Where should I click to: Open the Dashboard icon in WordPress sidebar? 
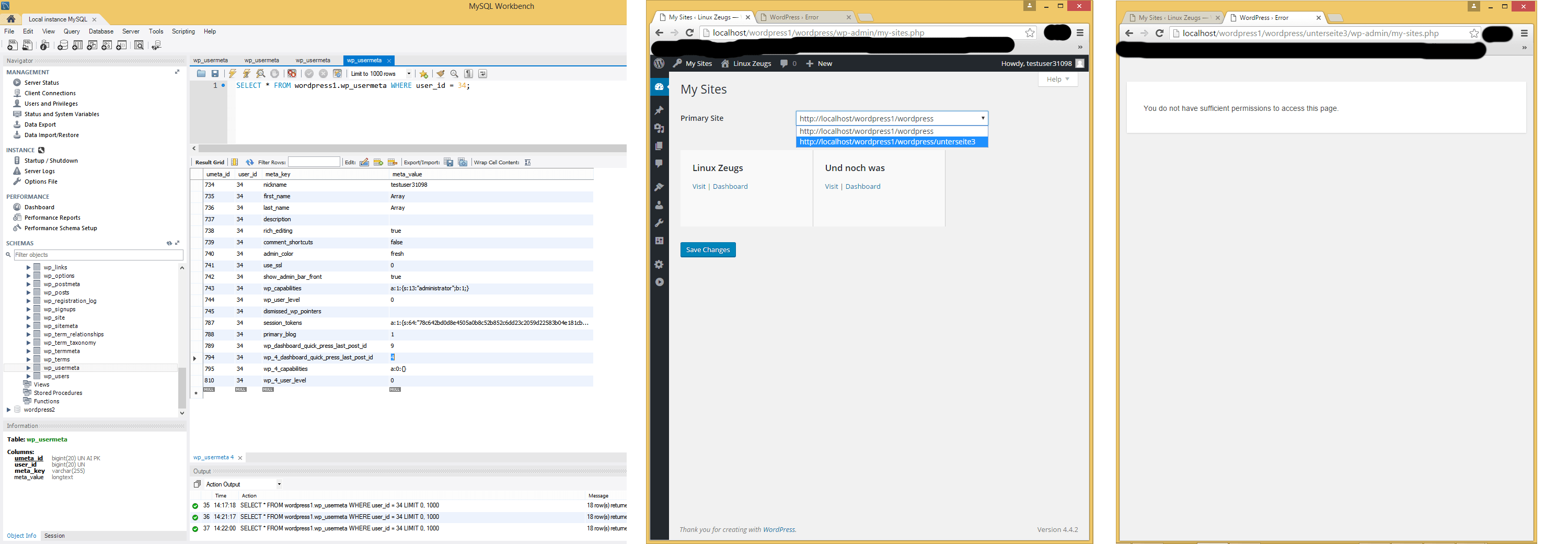pyautogui.click(x=660, y=86)
